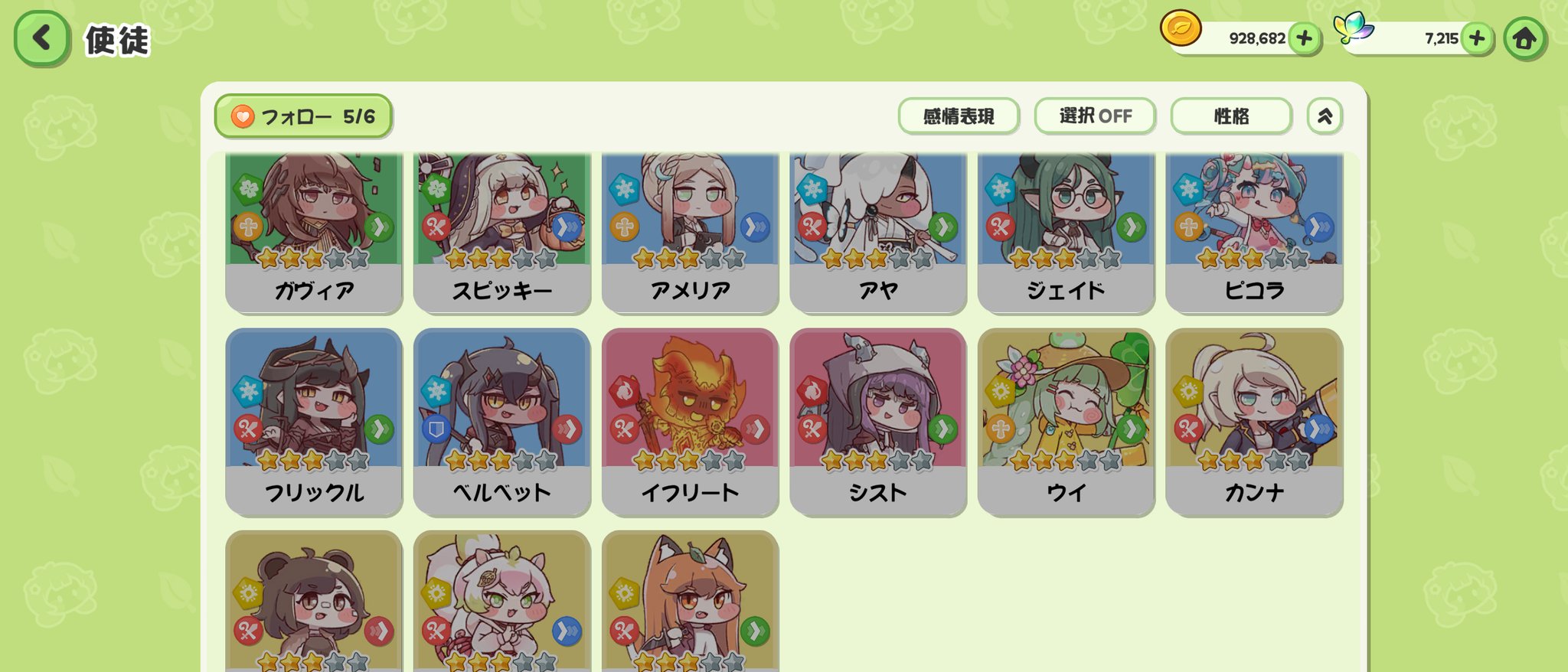Image resolution: width=1568 pixels, height=672 pixels.
Task: Open the bear-eared character card in bottom row
Action: click(x=314, y=602)
